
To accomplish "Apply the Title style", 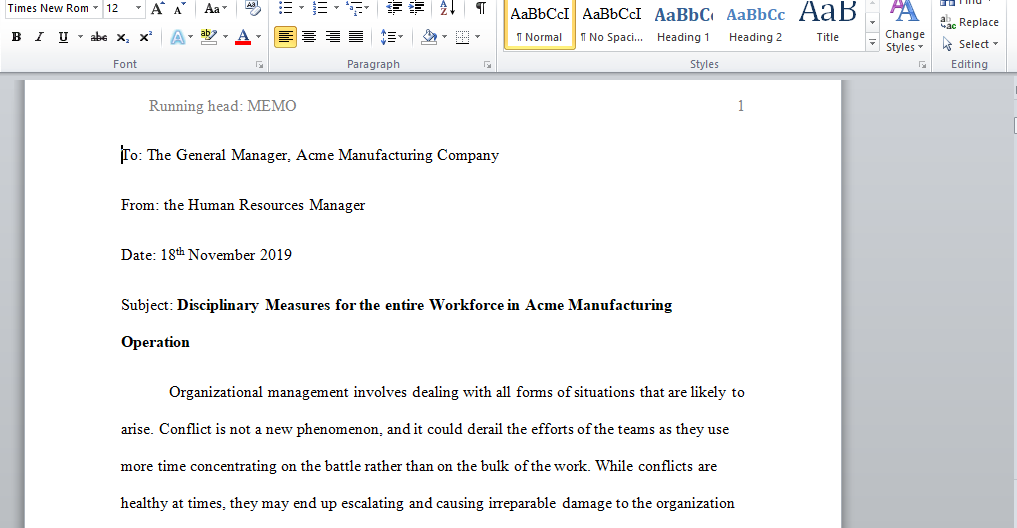I will pos(828,24).
